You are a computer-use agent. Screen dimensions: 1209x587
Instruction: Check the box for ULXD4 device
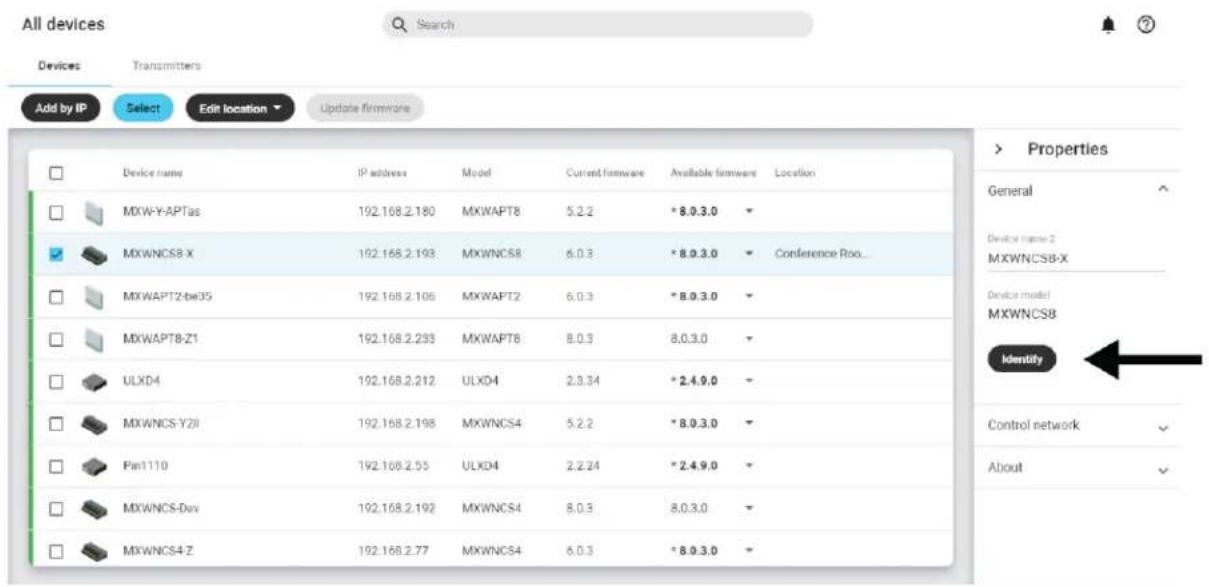[57, 381]
